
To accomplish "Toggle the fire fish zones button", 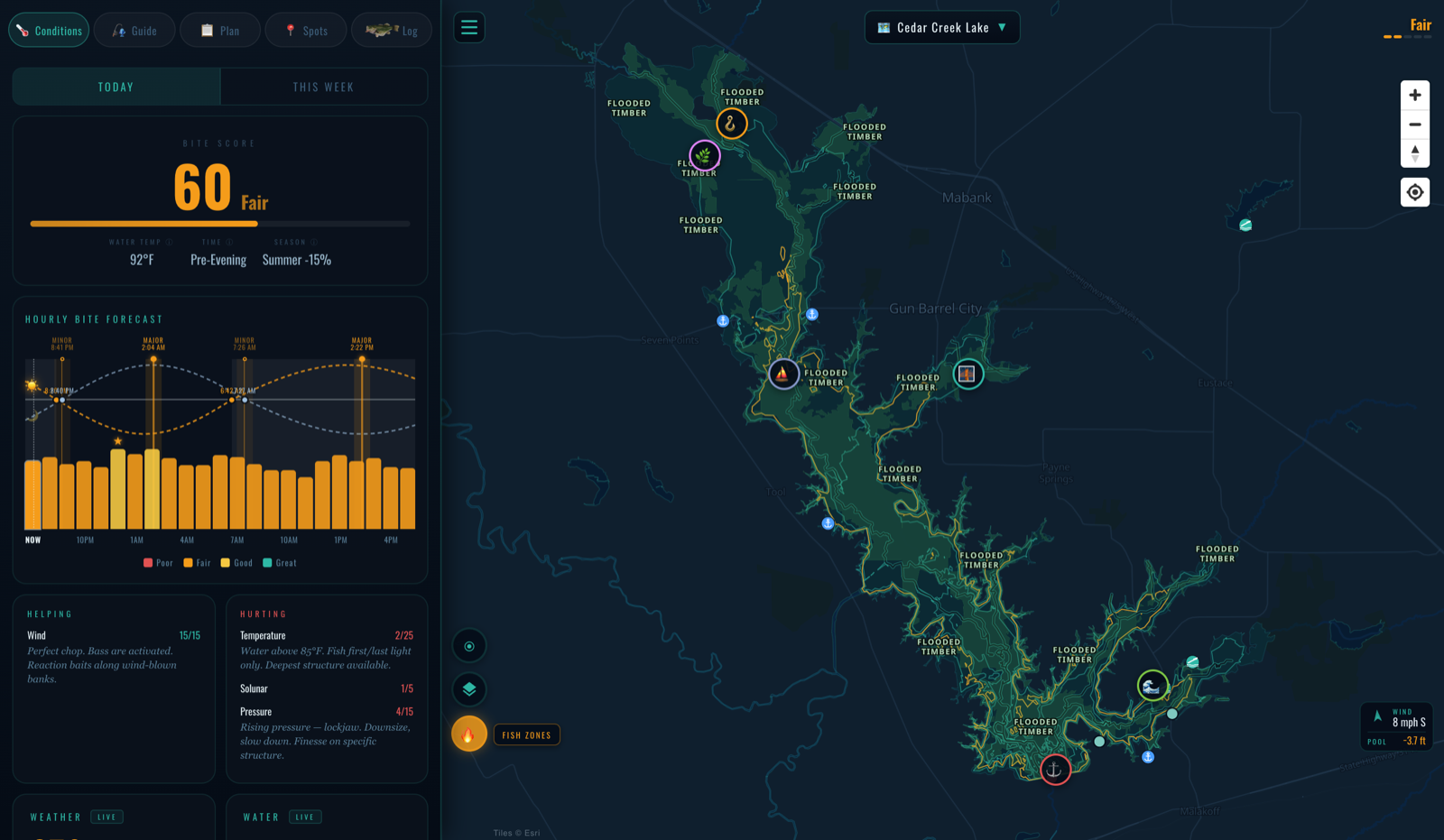I will coord(469,734).
